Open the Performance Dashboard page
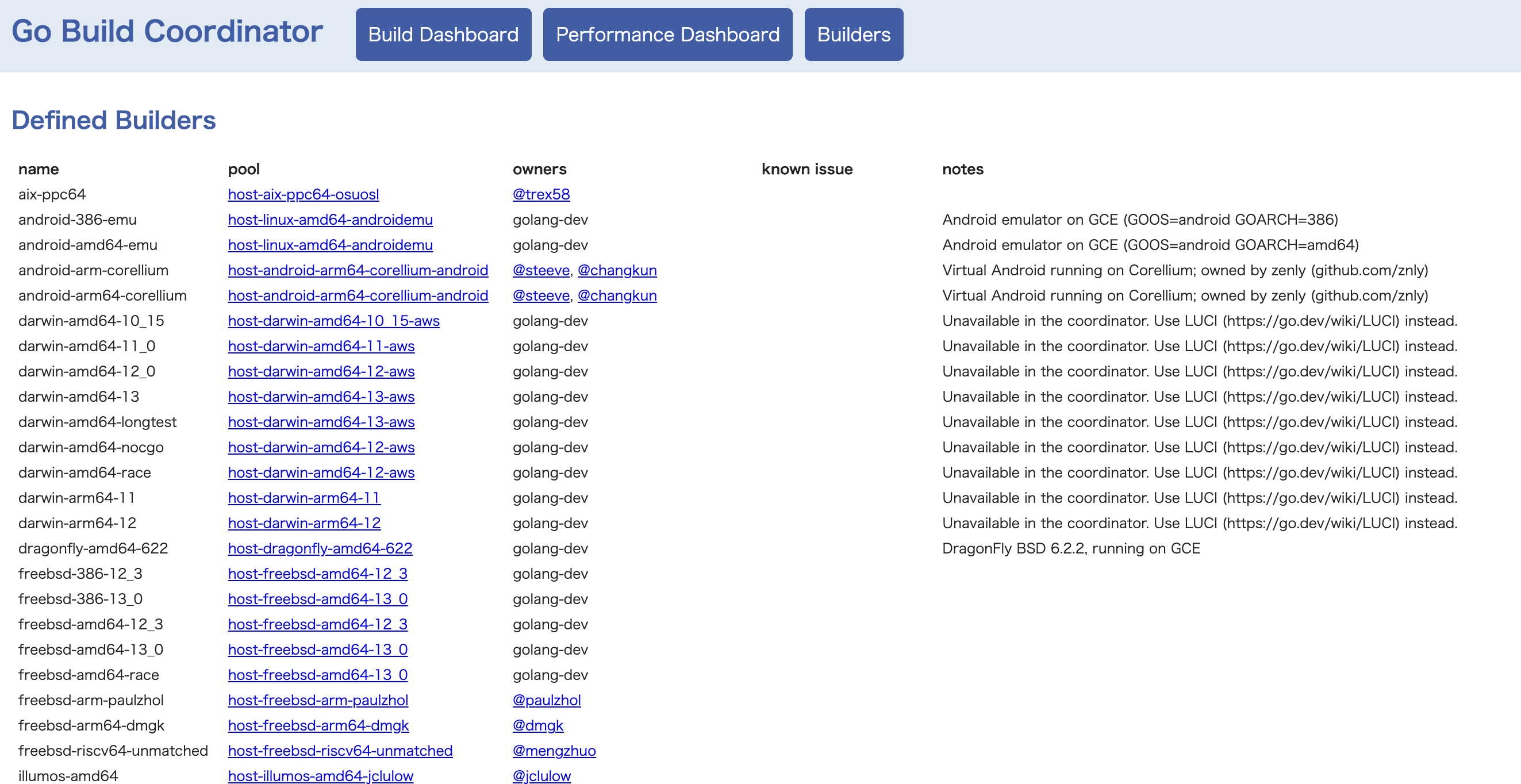Screen dimensions: 1521x784 [x=667, y=34]
